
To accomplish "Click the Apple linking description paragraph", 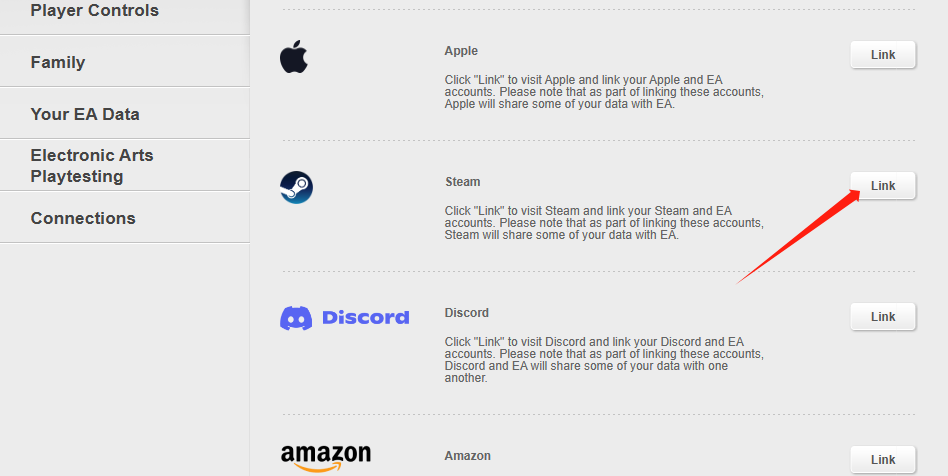I will tap(604, 91).
